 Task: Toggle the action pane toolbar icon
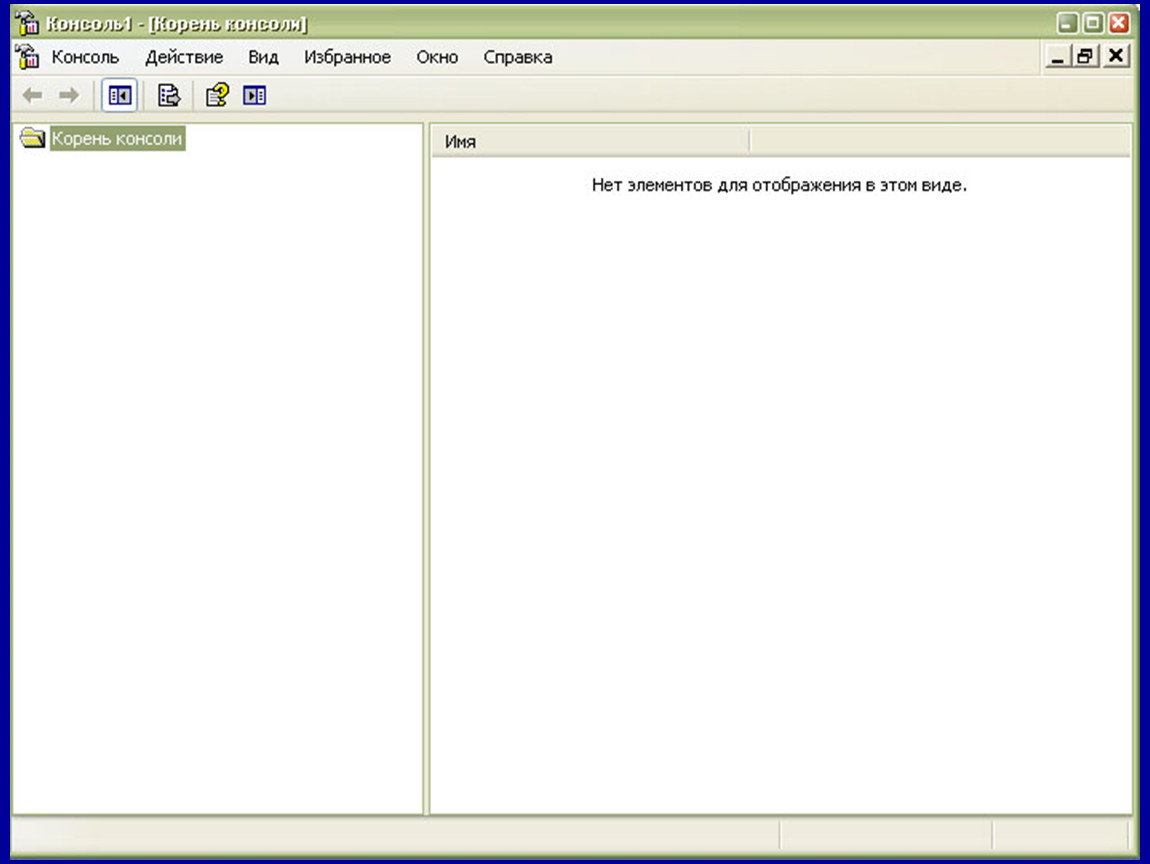[x=254, y=95]
